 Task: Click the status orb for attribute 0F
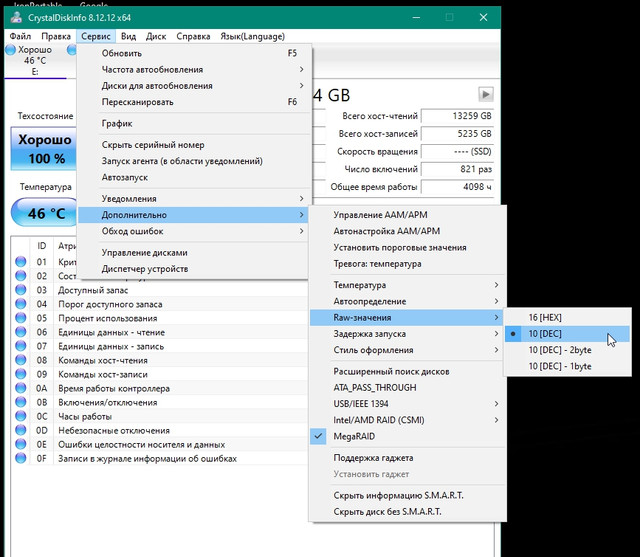(x=20, y=458)
